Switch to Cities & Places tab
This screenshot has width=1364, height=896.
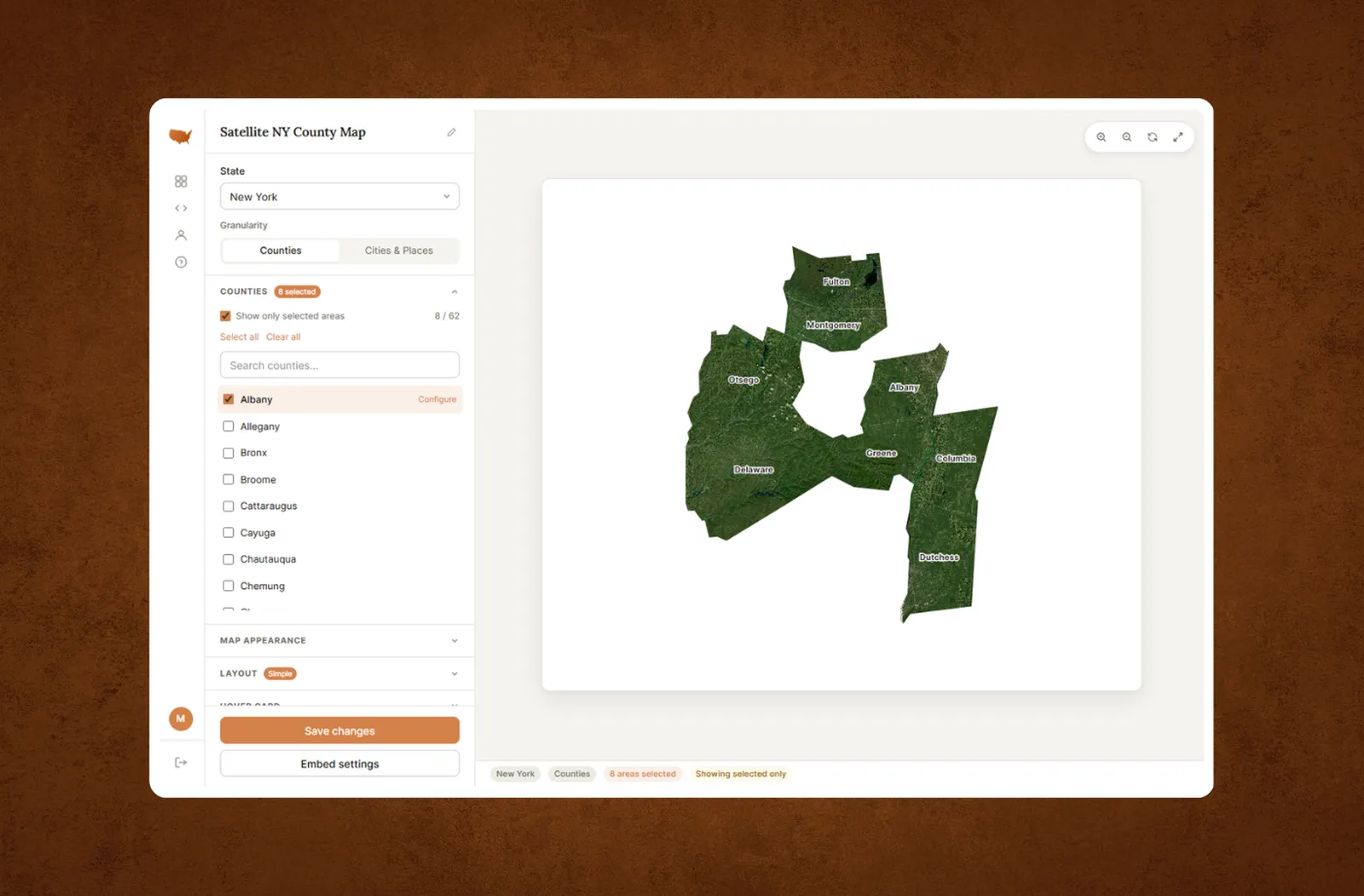(x=399, y=251)
